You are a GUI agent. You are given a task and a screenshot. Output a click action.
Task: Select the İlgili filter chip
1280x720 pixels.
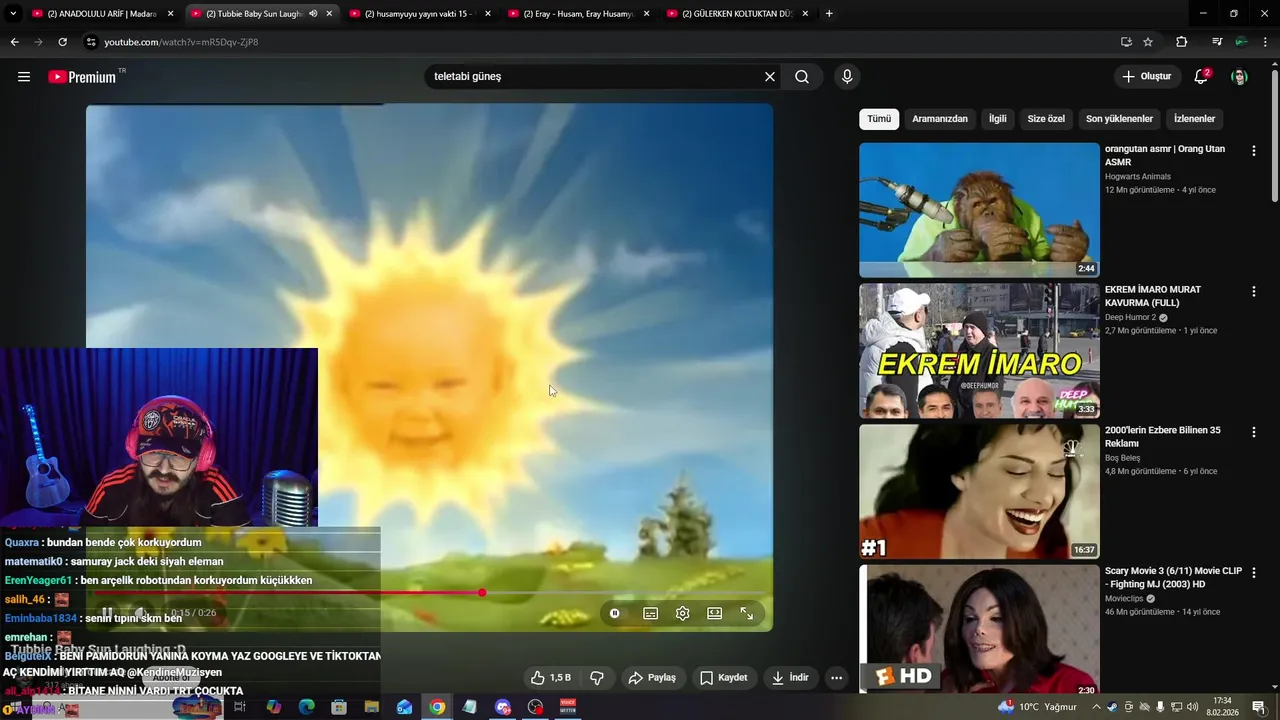coord(998,119)
